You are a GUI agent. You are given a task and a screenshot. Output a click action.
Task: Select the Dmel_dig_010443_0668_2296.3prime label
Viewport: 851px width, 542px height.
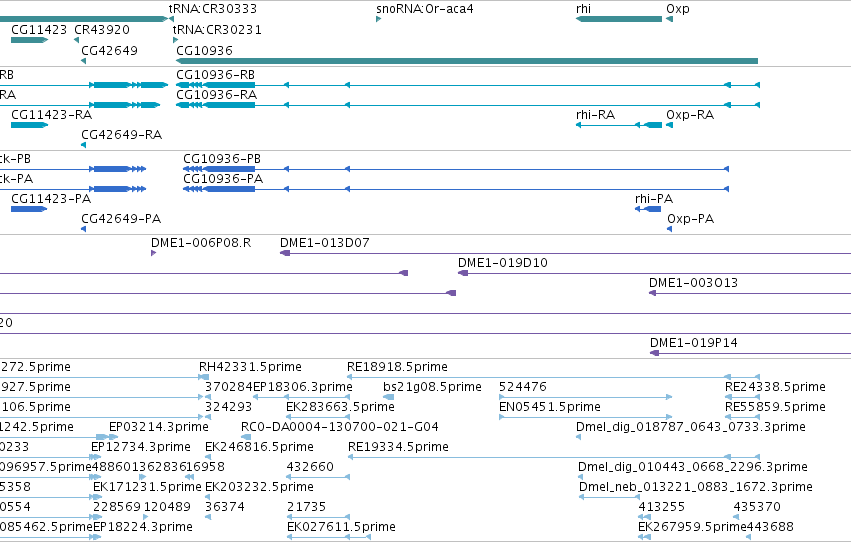(693, 467)
